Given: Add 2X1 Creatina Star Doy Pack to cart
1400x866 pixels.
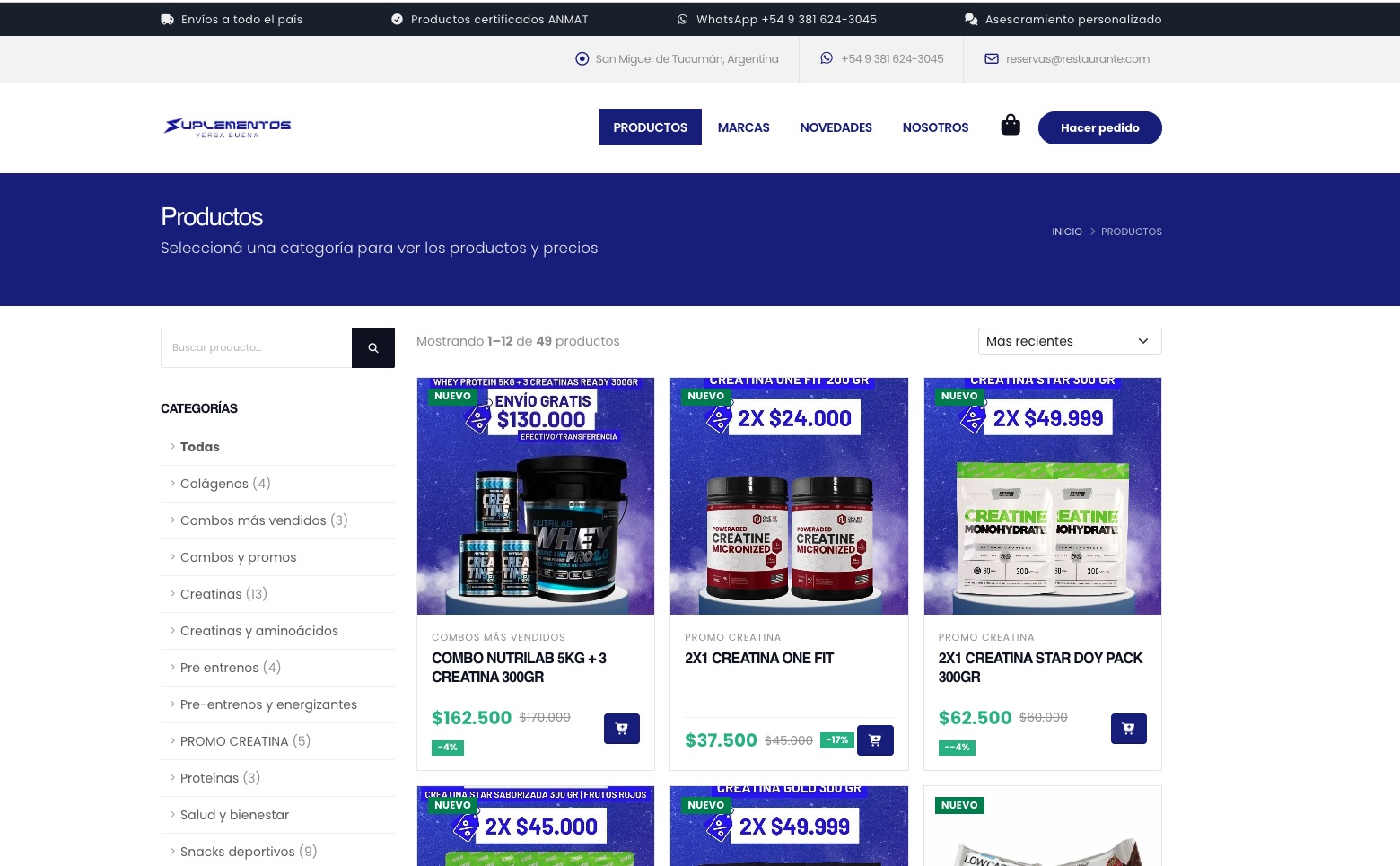Looking at the screenshot, I should click(1129, 729).
